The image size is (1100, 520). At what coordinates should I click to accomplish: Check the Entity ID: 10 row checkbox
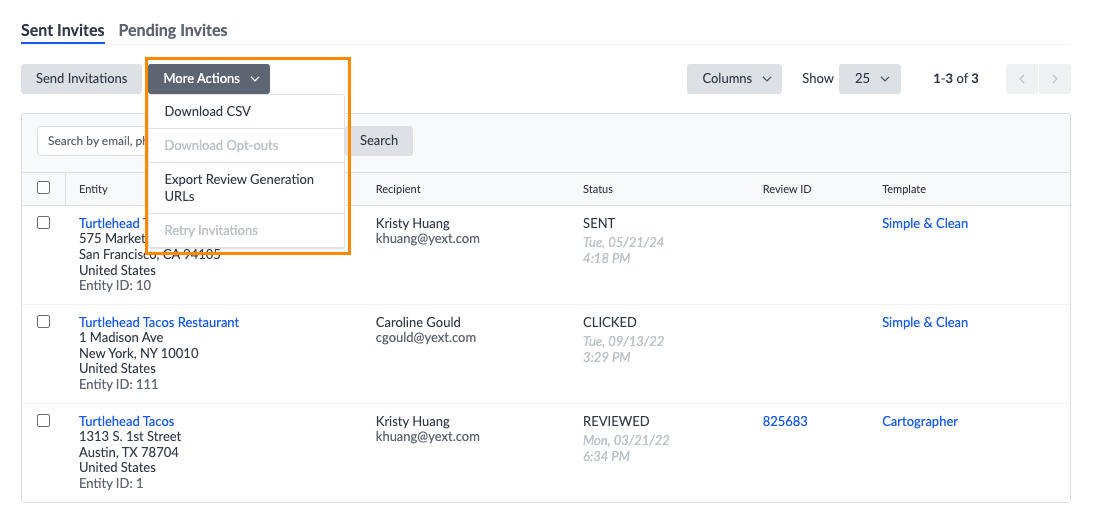tap(43, 222)
